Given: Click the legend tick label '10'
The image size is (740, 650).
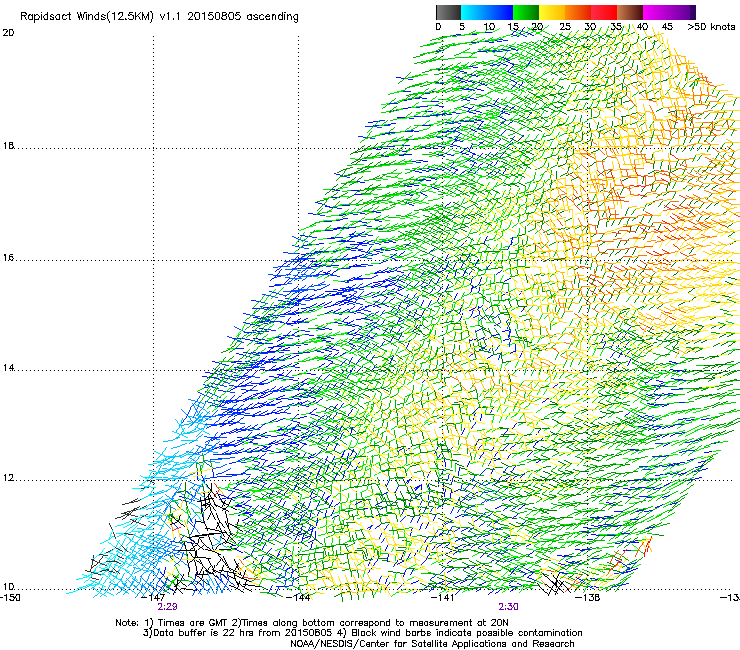Looking at the screenshot, I should click(x=489, y=27).
